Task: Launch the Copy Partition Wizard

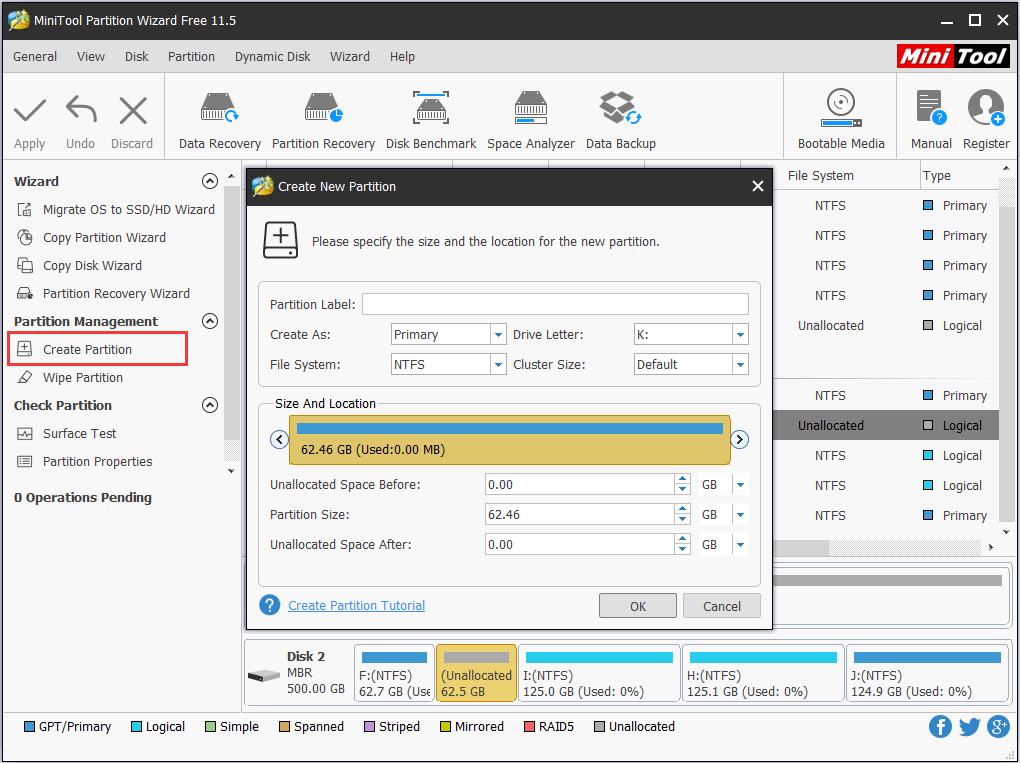Action: coord(91,237)
